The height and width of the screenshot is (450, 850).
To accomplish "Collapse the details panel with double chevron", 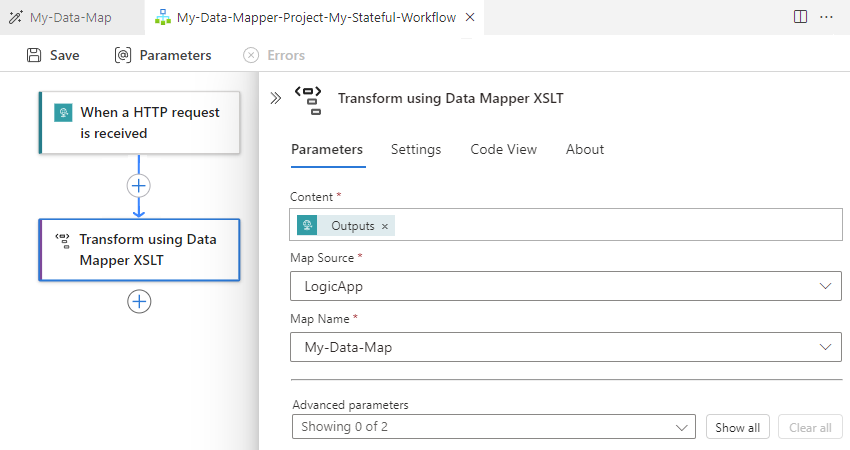I will pos(276,98).
